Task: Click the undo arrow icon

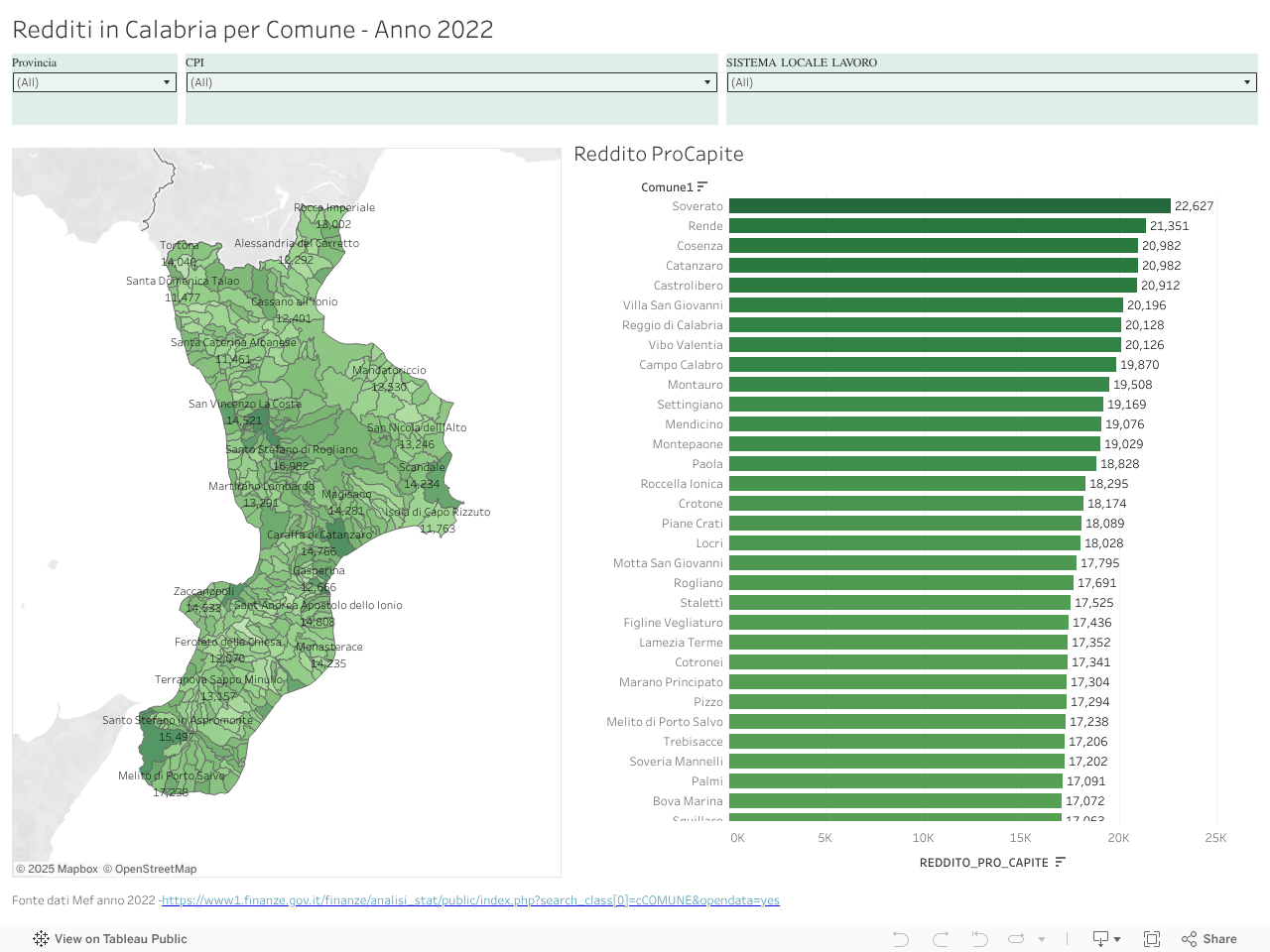Action: pos(900,939)
